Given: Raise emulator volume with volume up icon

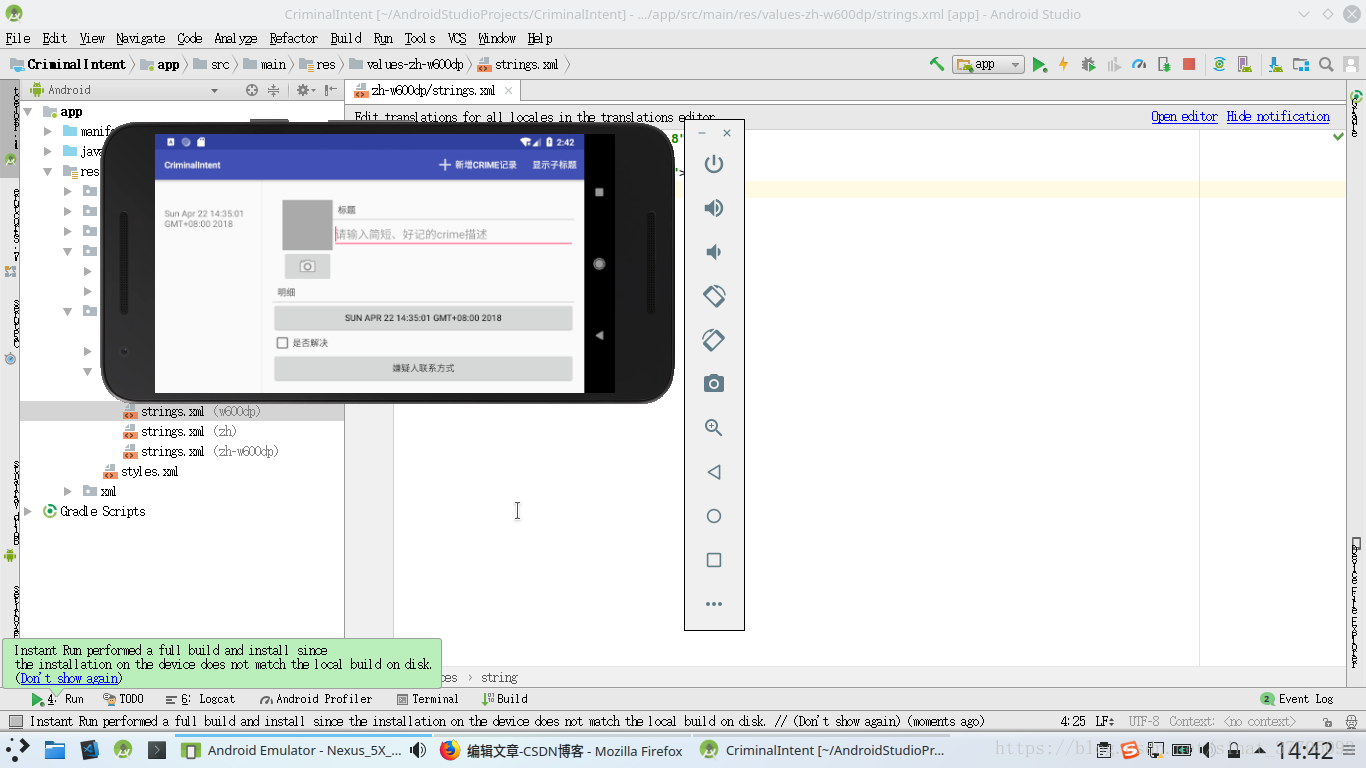Looking at the screenshot, I should (714, 208).
